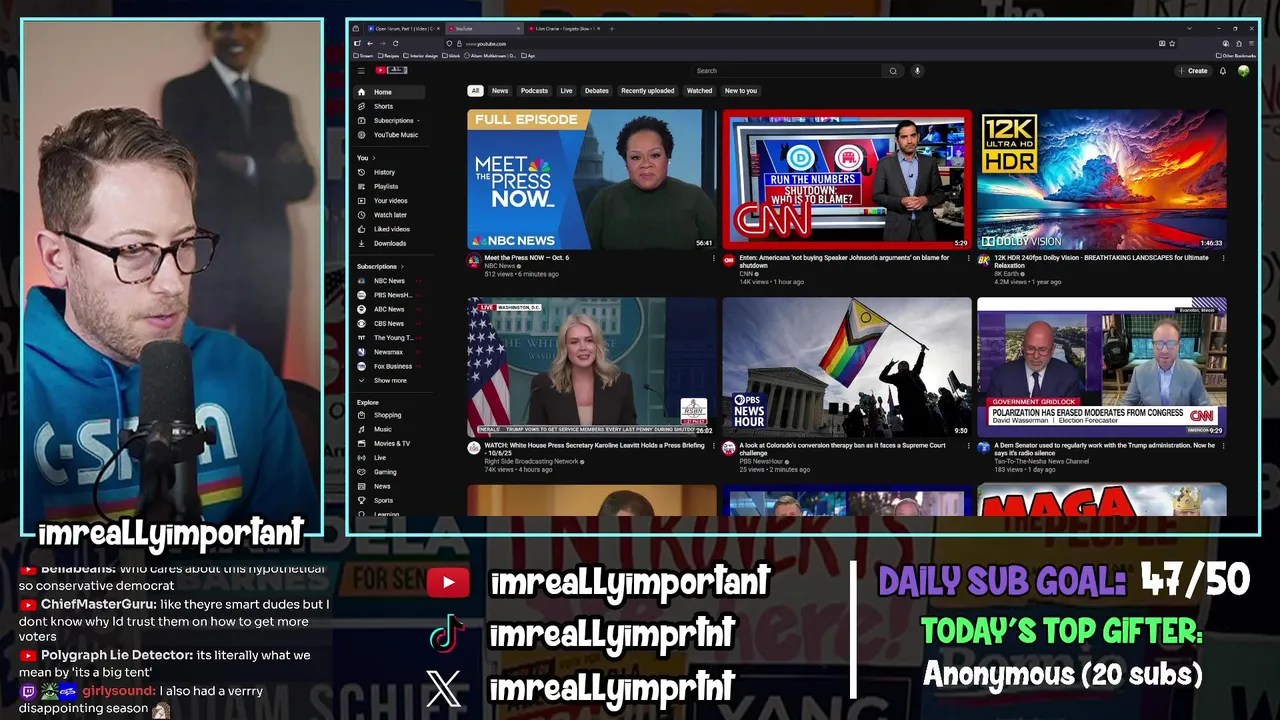Viewport: 1280px width, 720px height.
Task: Open Shopping in Explore section
Action: (x=390, y=415)
